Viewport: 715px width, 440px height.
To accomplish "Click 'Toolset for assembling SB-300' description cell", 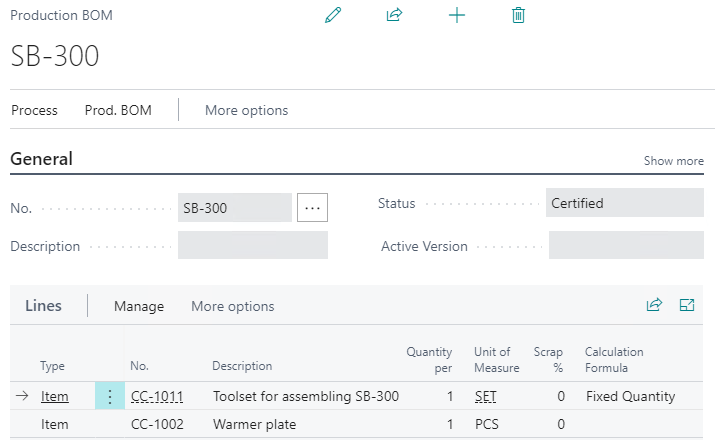I will pyautogui.click(x=306, y=396).
